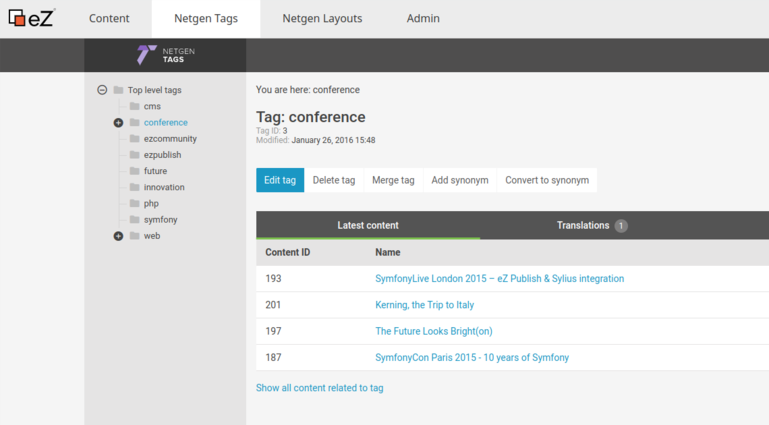Click the web folder icon
Viewport: 769px width, 425px height.
pyautogui.click(x=134, y=235)
